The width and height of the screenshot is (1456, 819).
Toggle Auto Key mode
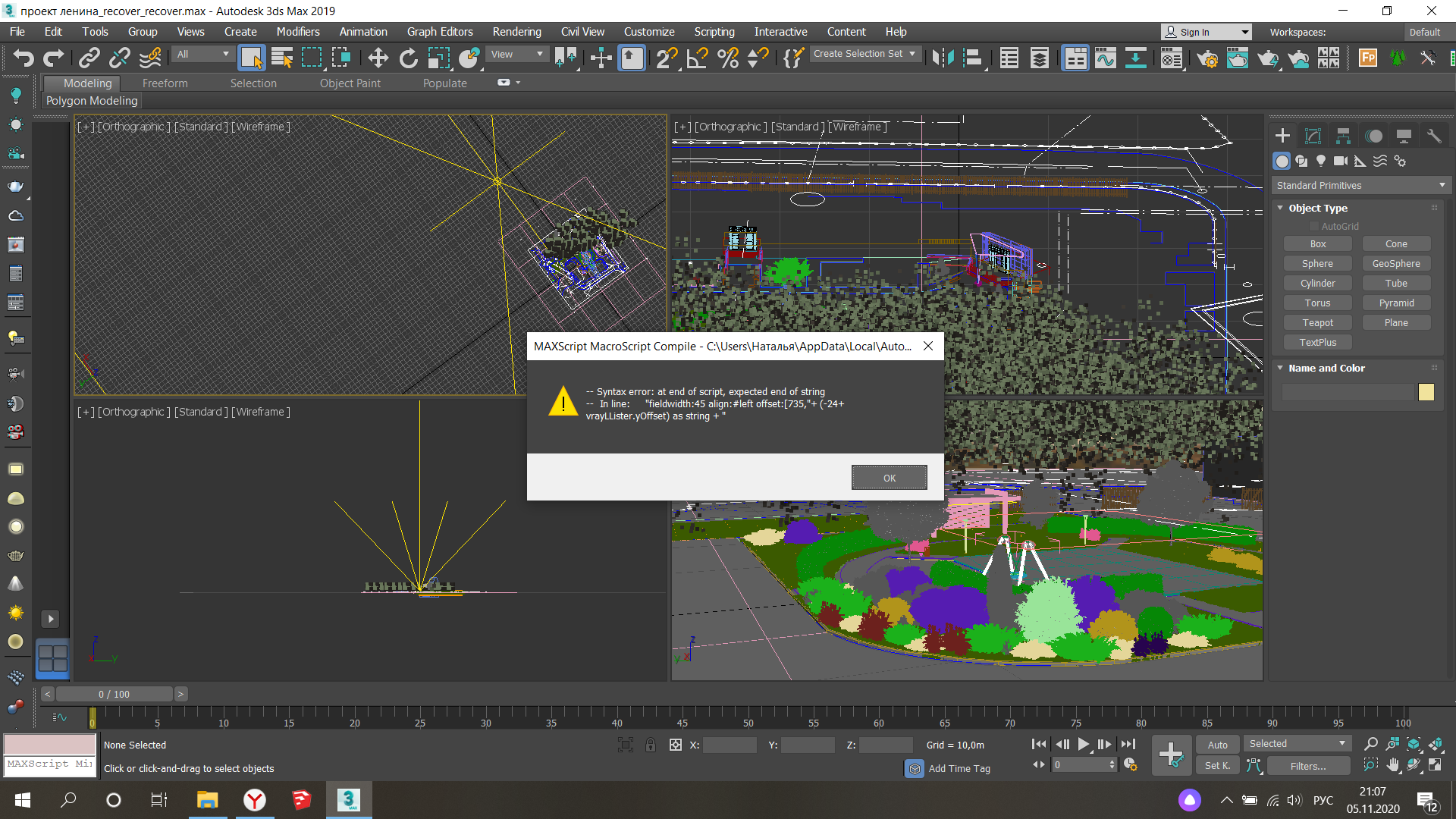coord(1217,745)
